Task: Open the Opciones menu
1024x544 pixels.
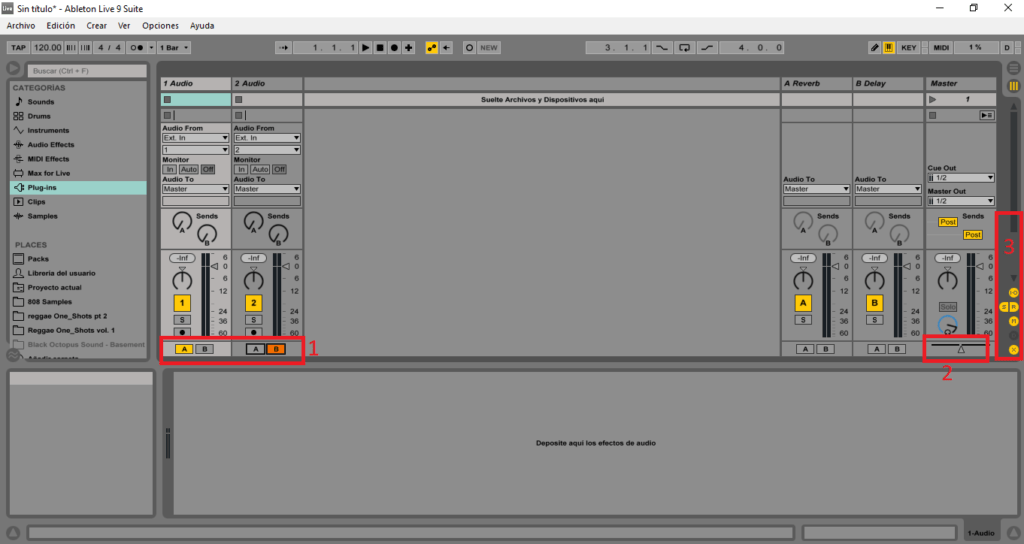Action: [161, 25]
